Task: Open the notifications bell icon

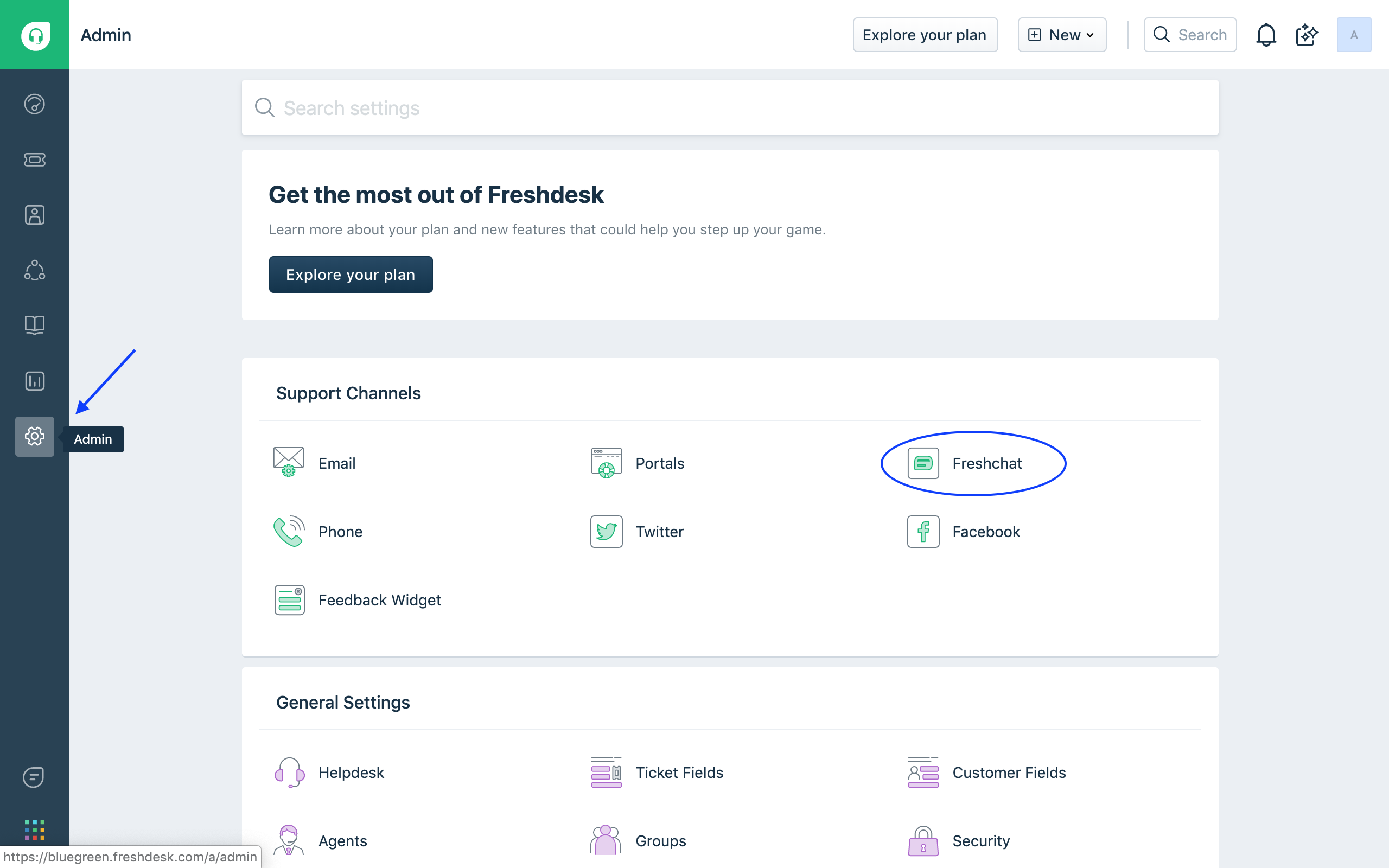Action: pyautogui.click(x=1266, y=35)
